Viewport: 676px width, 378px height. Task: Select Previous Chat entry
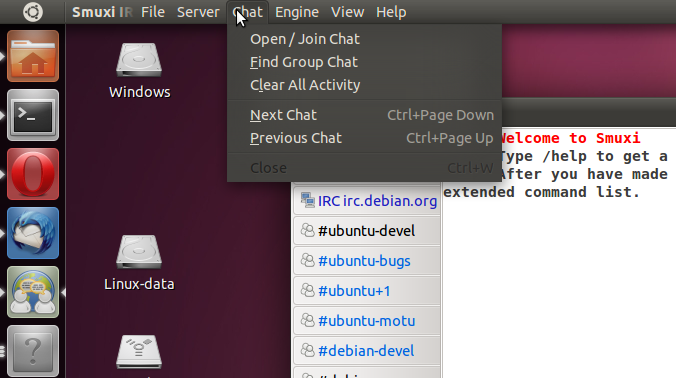tap(364, 138)
